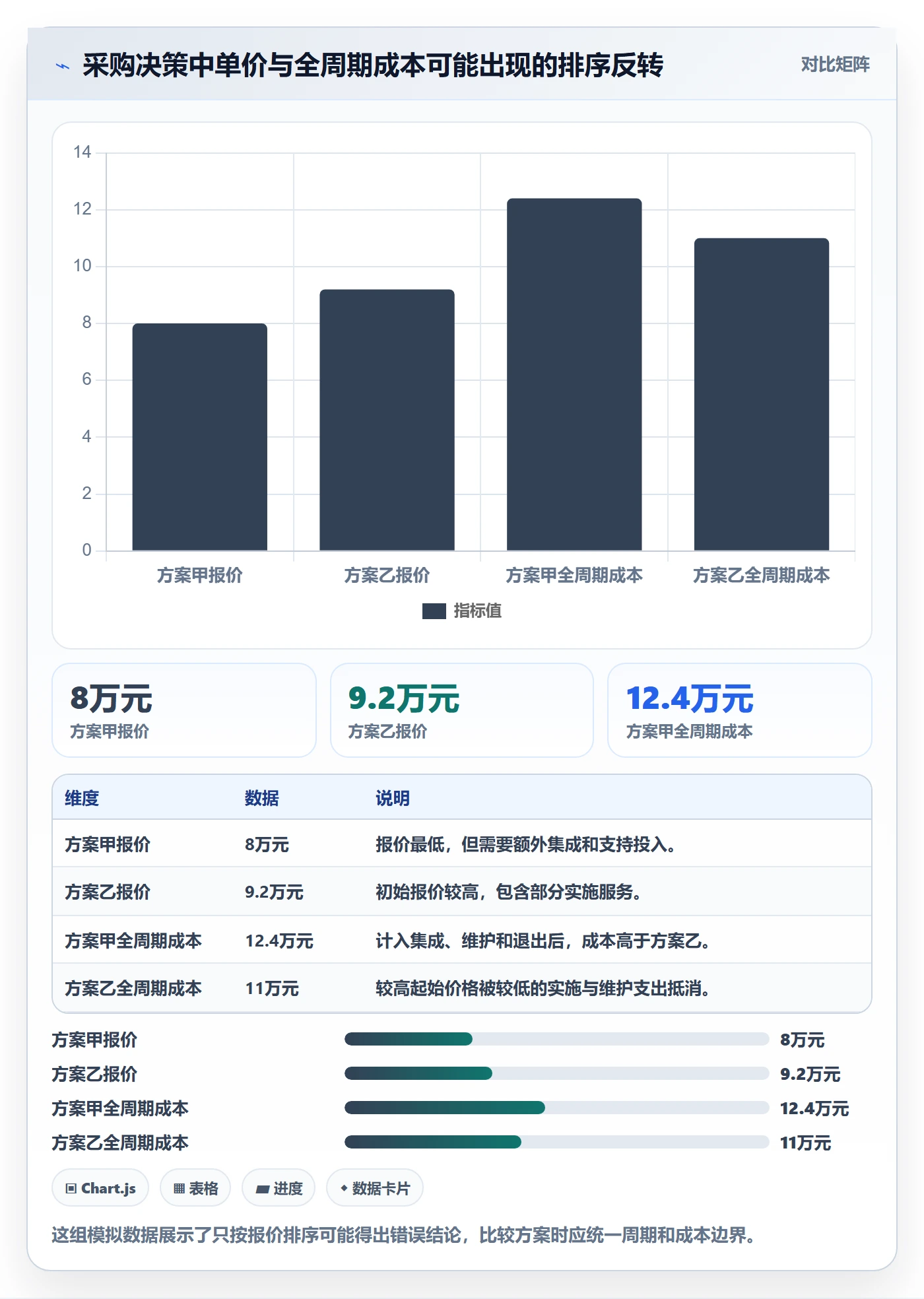Select the 9.2万元 方案乙报价 data card
Viewport: 924px width, 1299px height.
462,710
